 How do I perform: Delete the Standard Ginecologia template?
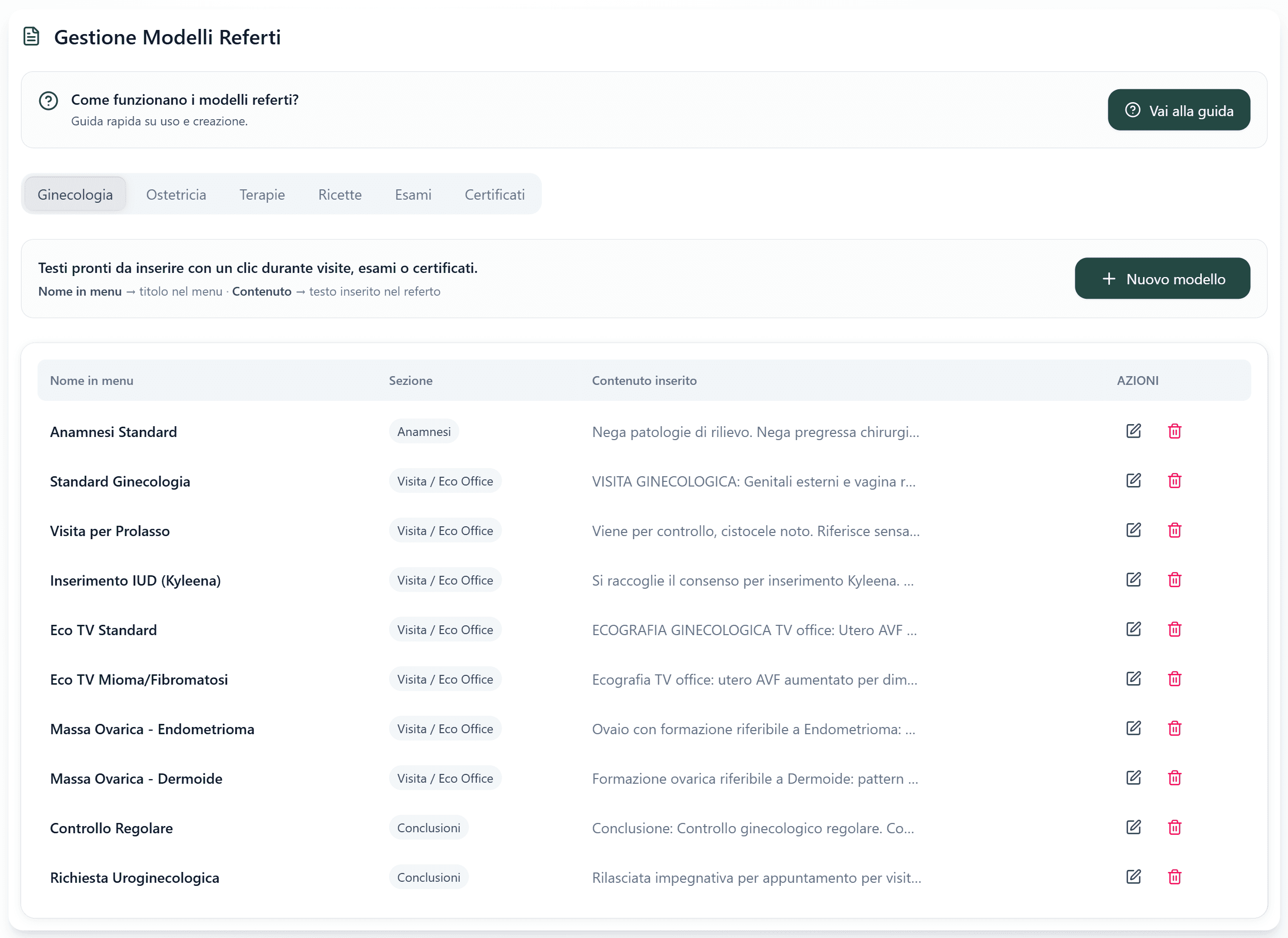click(x=1175, y=481)
